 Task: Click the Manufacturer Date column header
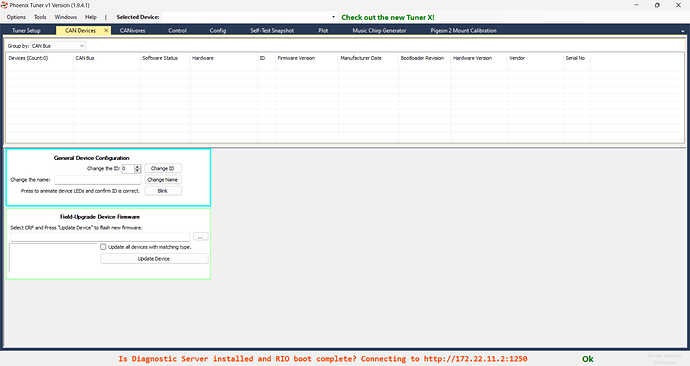tap(368, 58)
